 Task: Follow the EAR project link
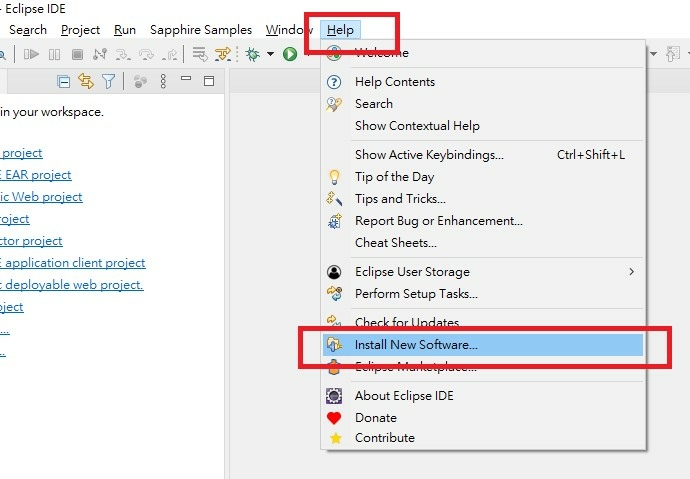[x=36, y=175]
